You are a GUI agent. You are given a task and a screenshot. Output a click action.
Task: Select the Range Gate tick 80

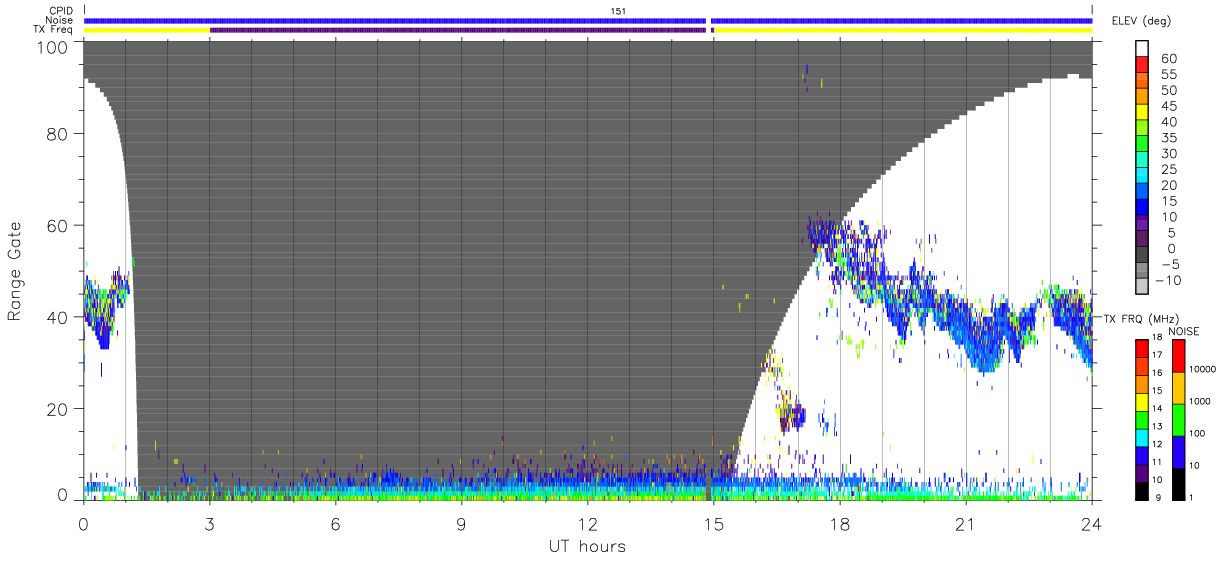pyautogui.click(x=59, y=134)
